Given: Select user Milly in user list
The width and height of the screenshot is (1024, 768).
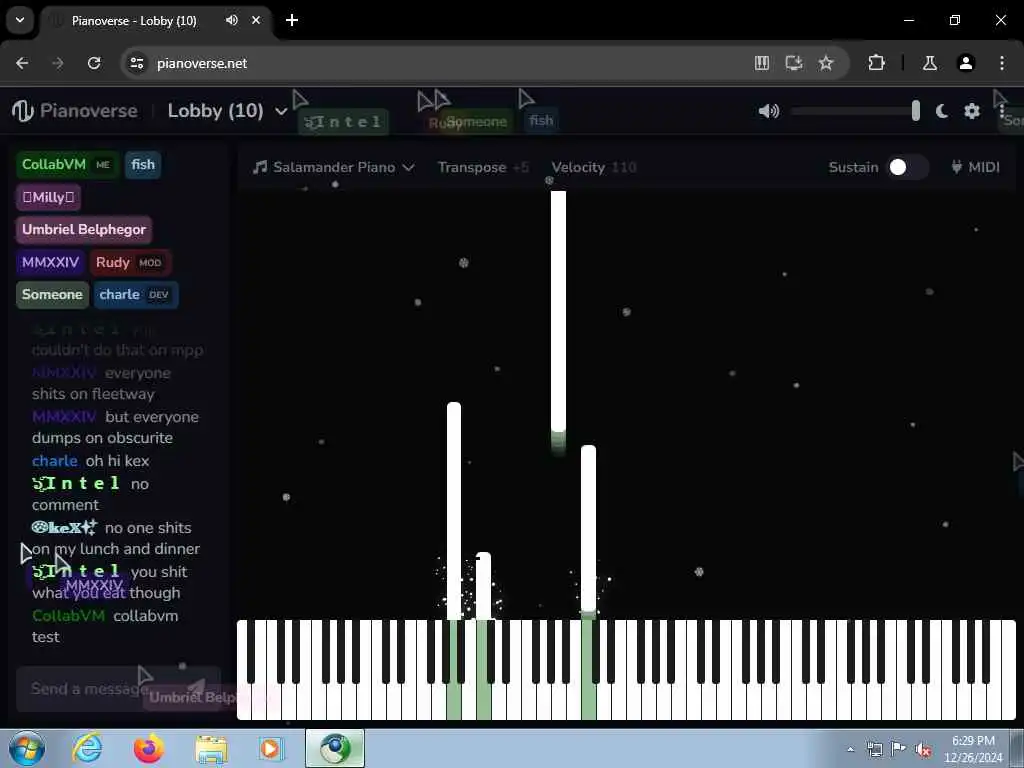Looking at the screenshot, I should tap(48, 197).
